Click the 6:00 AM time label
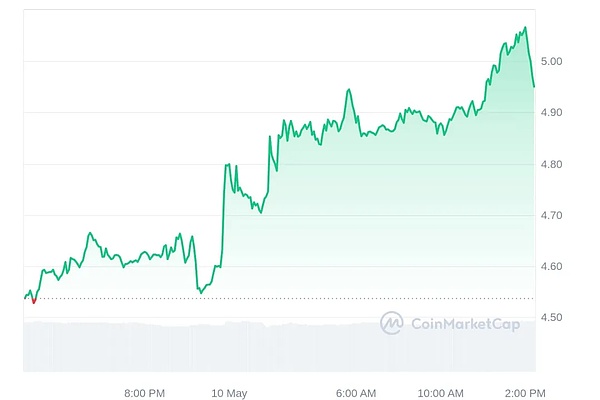 (356, 392)
